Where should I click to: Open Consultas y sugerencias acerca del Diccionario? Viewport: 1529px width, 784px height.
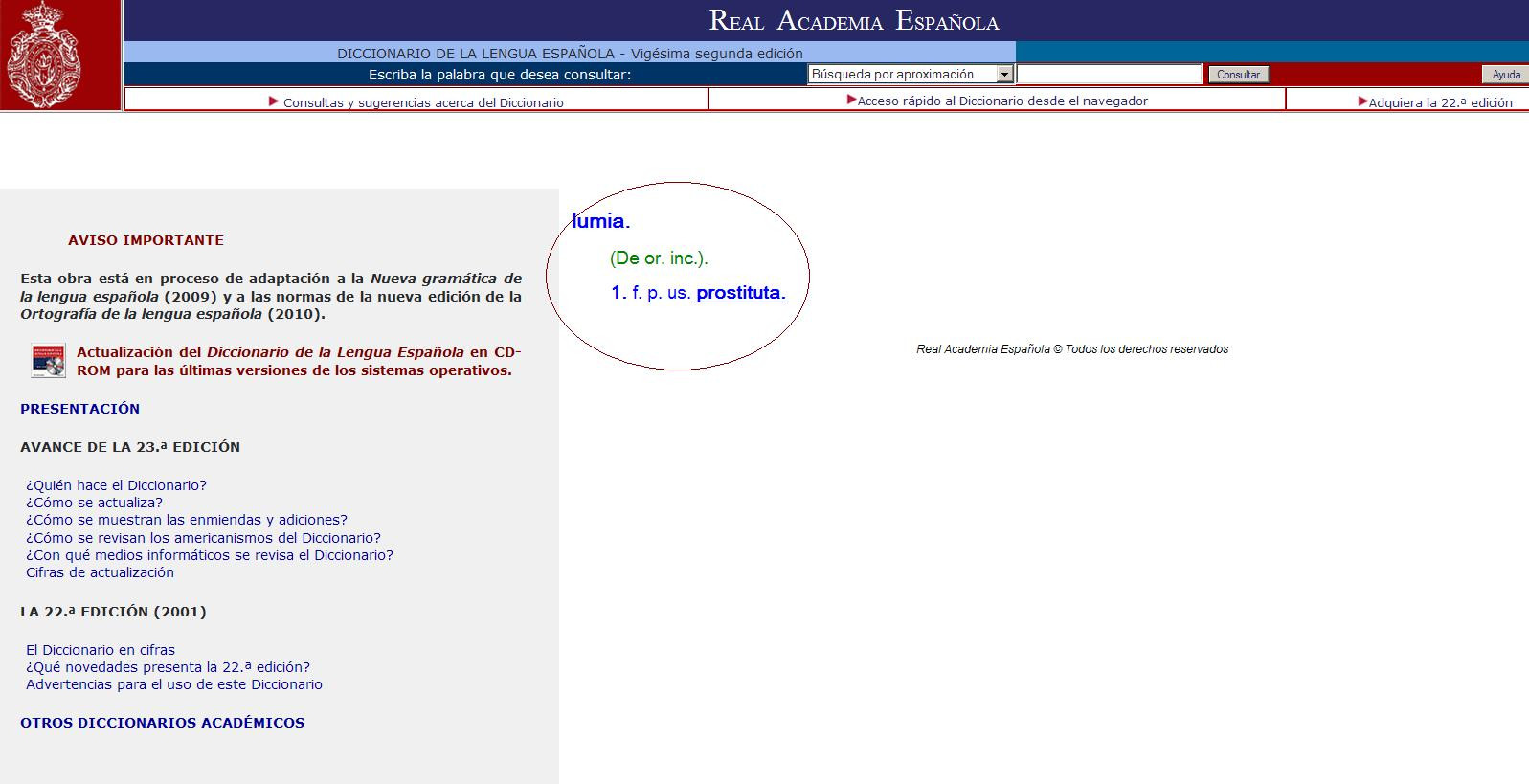[x=422, y=102]
